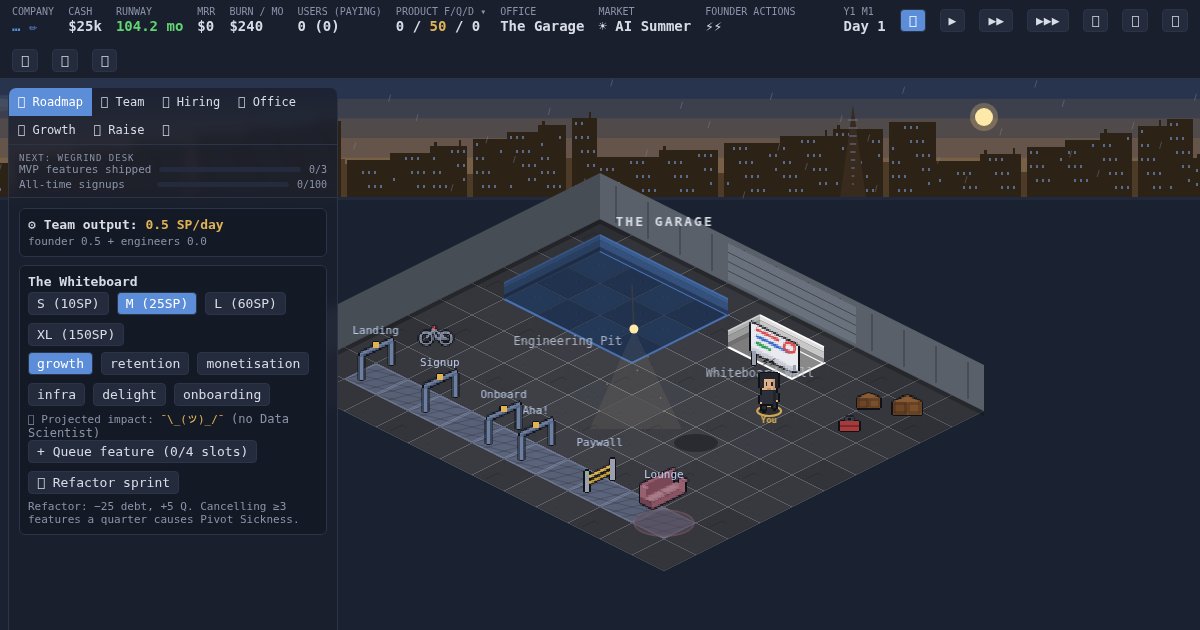Choose the growth feature category
Screen dimensions: 1200x630
60,363
